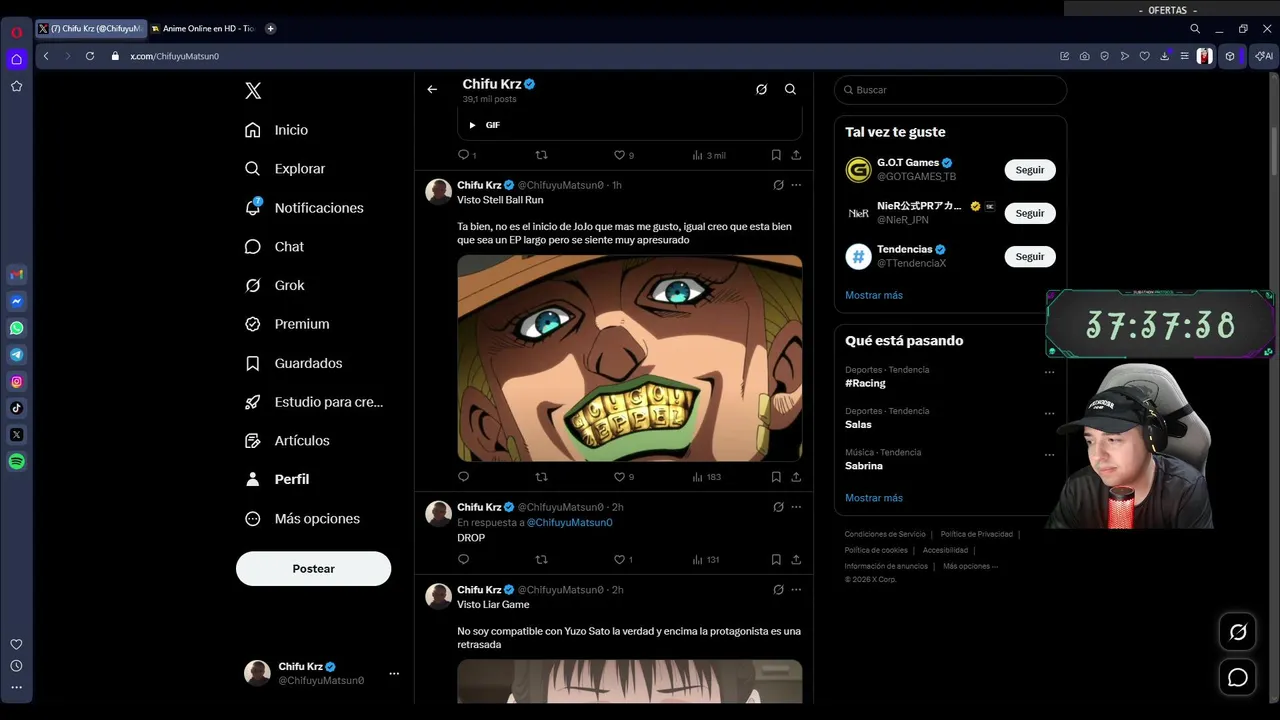1280x720 pixels.
Task: Open floating Grok button at bottom right
Action: 1238,632
